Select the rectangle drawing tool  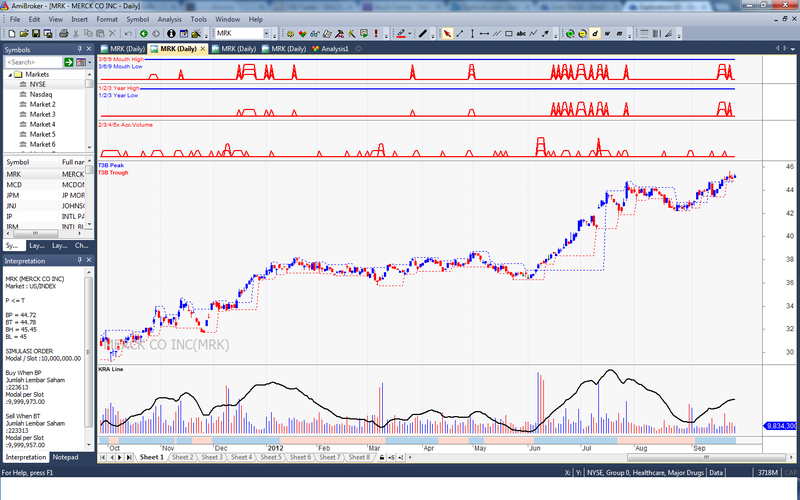(509, 34)
